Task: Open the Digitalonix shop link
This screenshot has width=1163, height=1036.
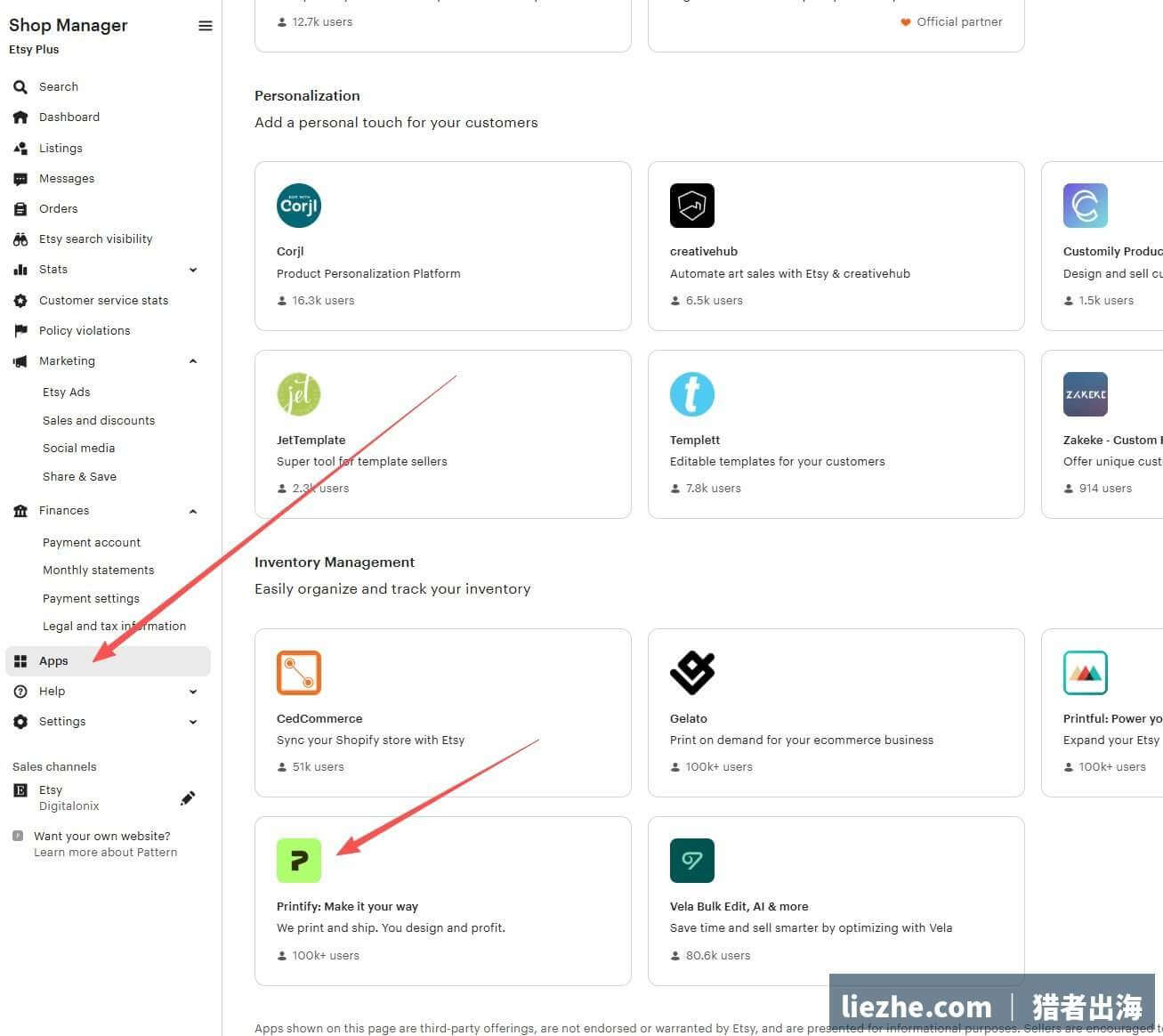Action: 69,806
